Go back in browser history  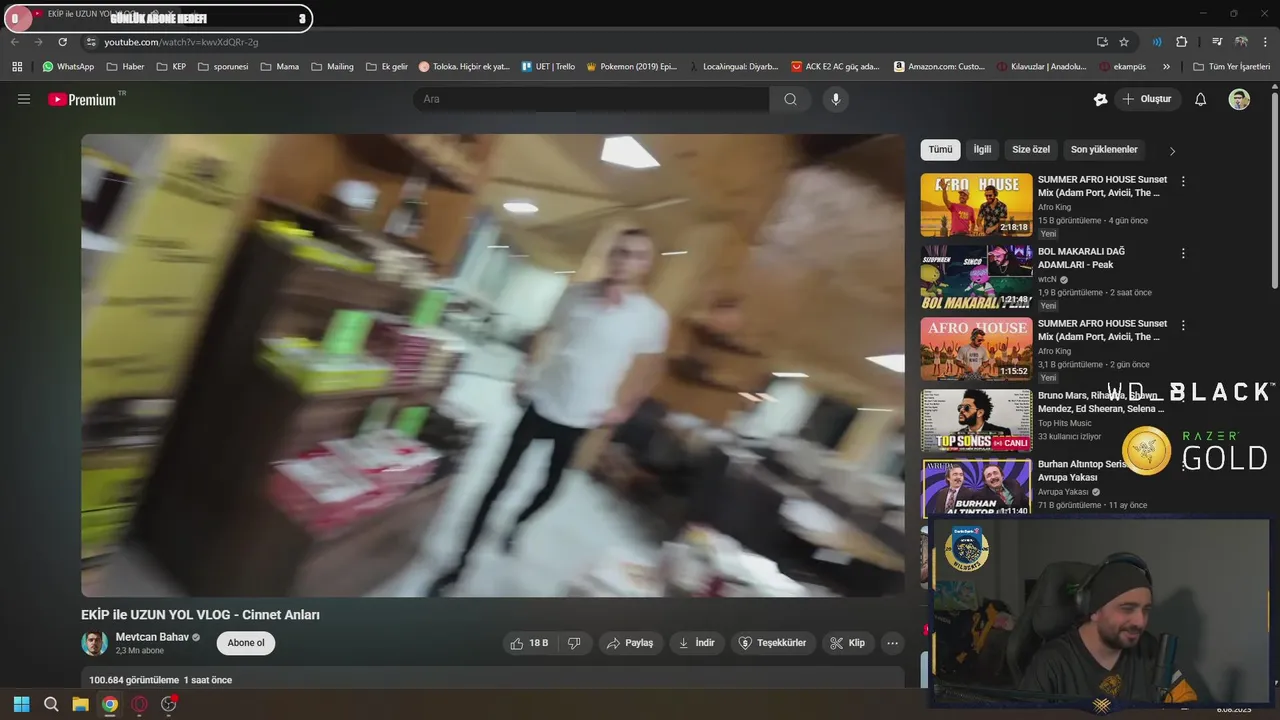15,42
